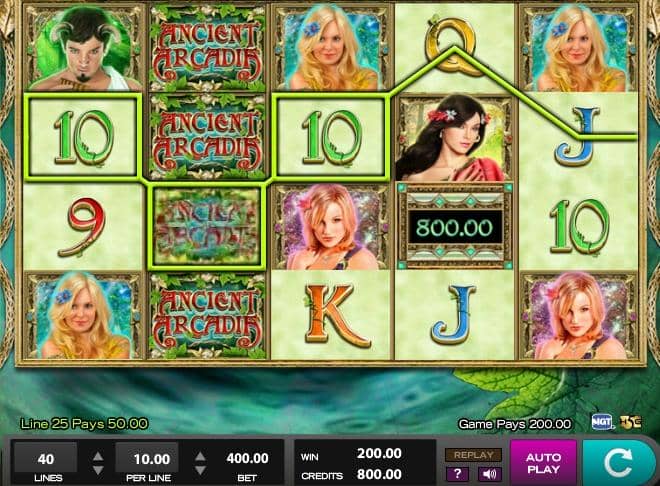Open the help question mark icon
The image size is (660, 486).
457,474
